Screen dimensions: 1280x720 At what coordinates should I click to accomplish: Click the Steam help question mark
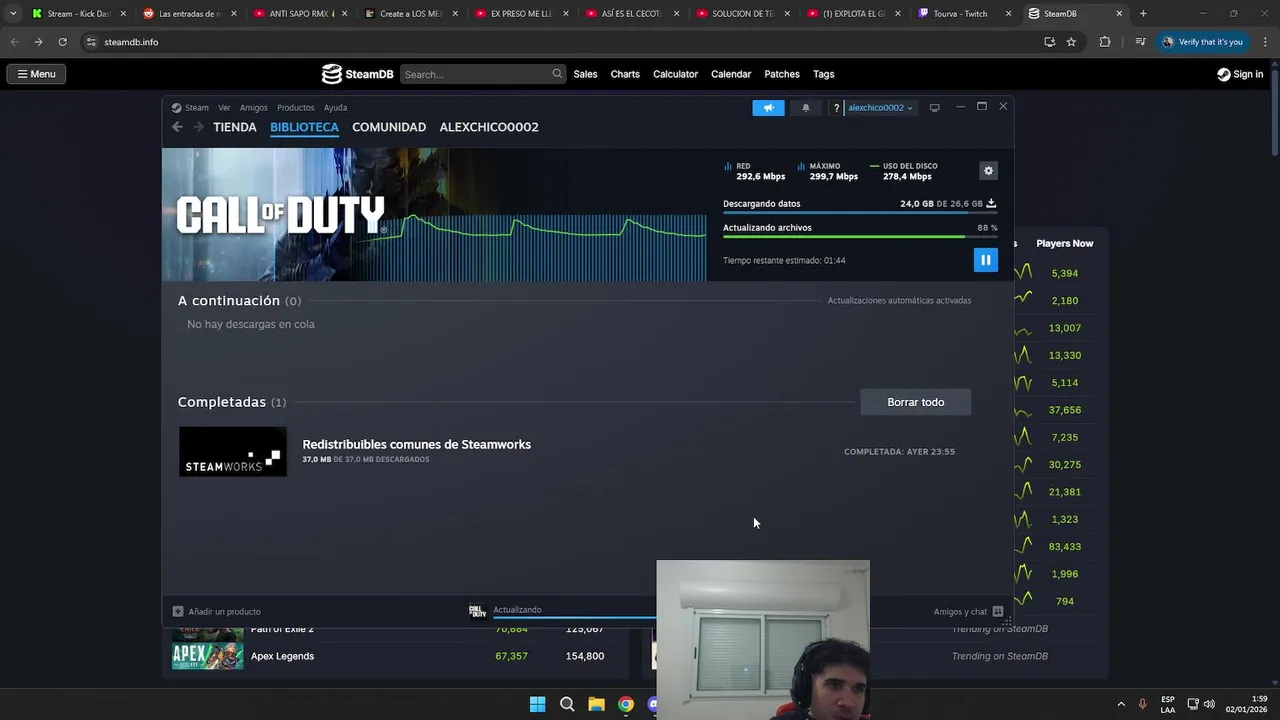click(836, 108)
